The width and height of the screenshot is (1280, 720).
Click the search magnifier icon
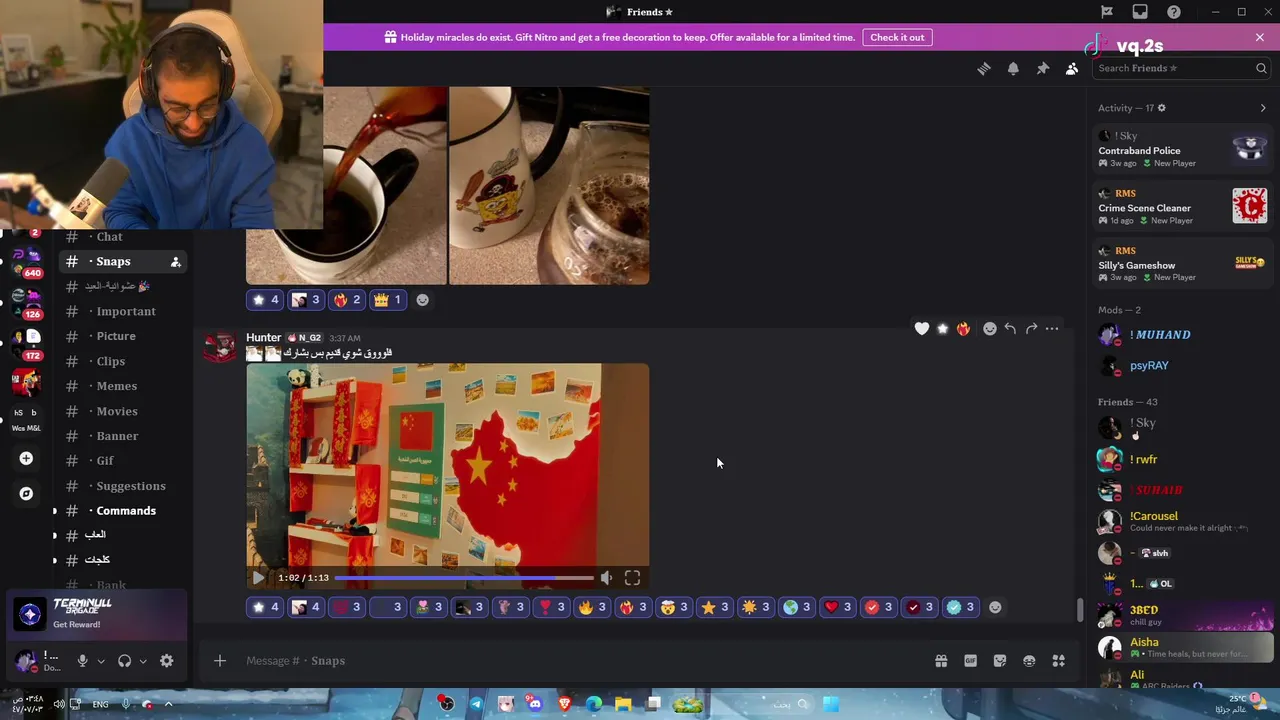click(x=1261, y=68)
